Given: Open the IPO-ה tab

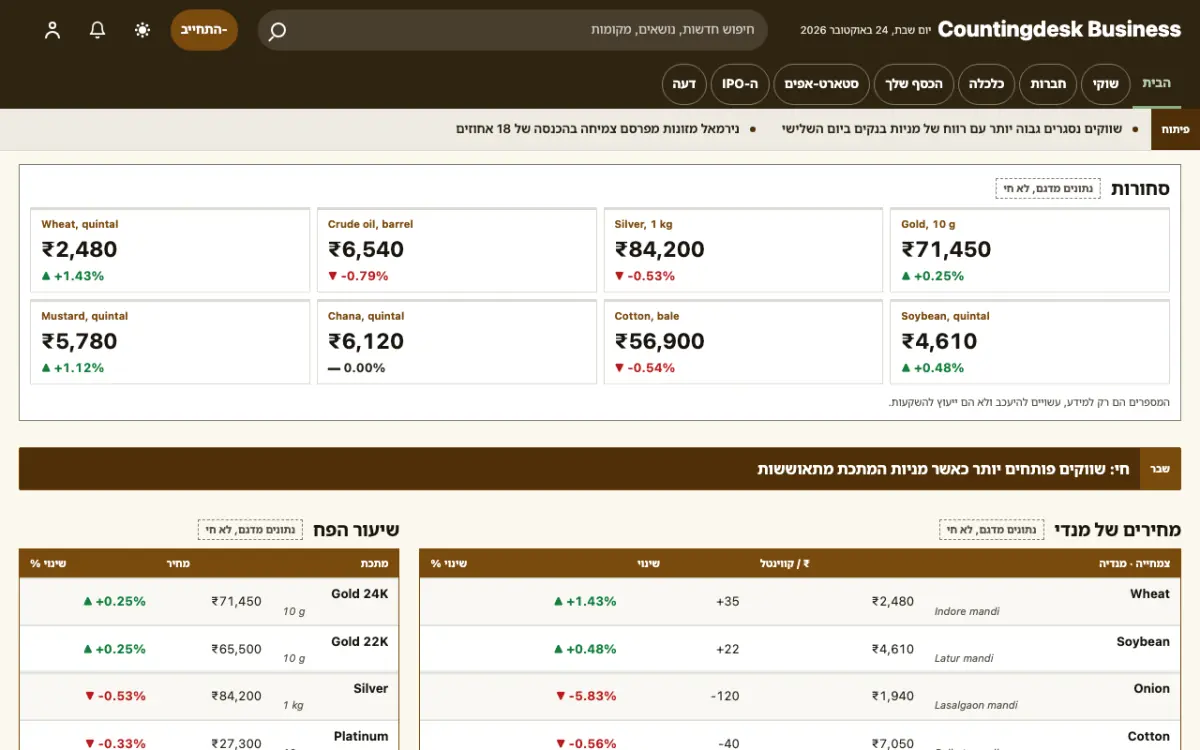Looking at the screenshot, I should tap(741, 84).
